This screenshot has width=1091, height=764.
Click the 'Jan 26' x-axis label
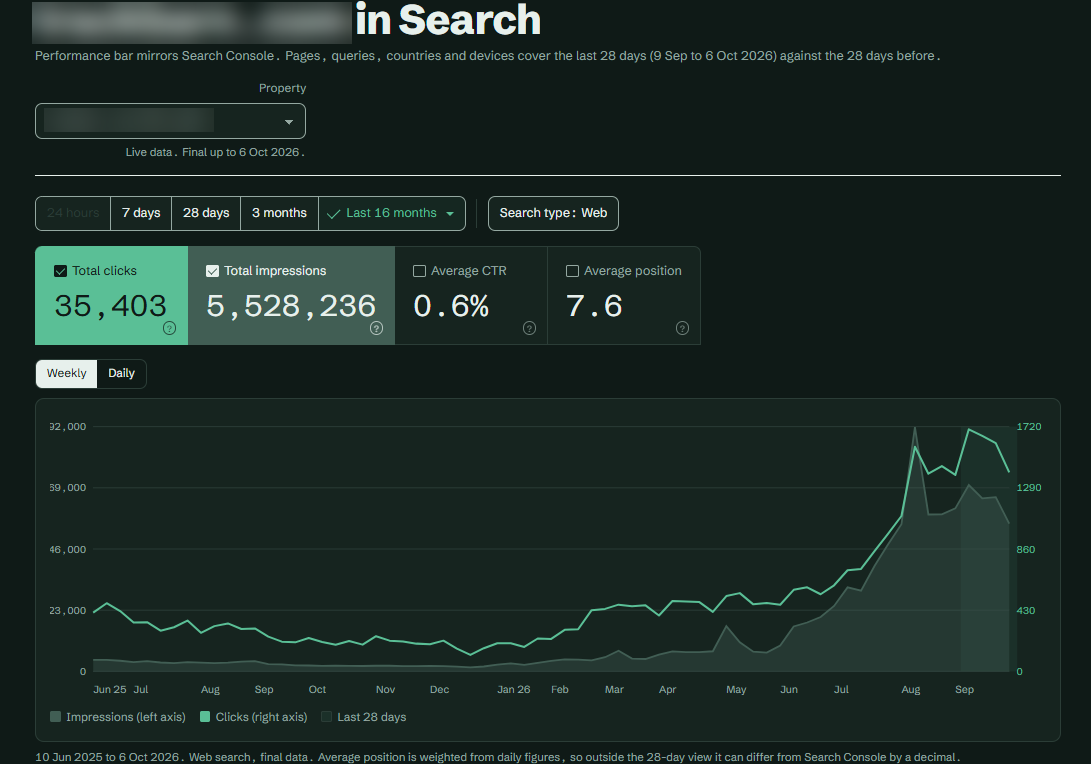pyautogui.click(x=513, y=690)
